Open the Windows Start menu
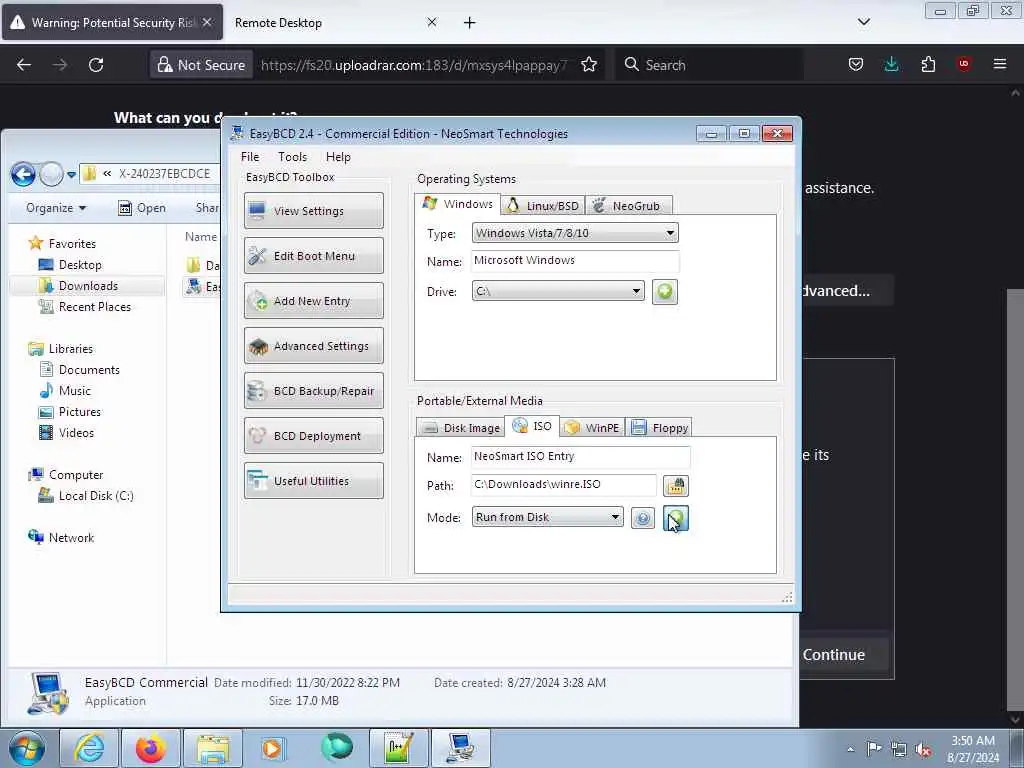 click(x=26, y=748)
